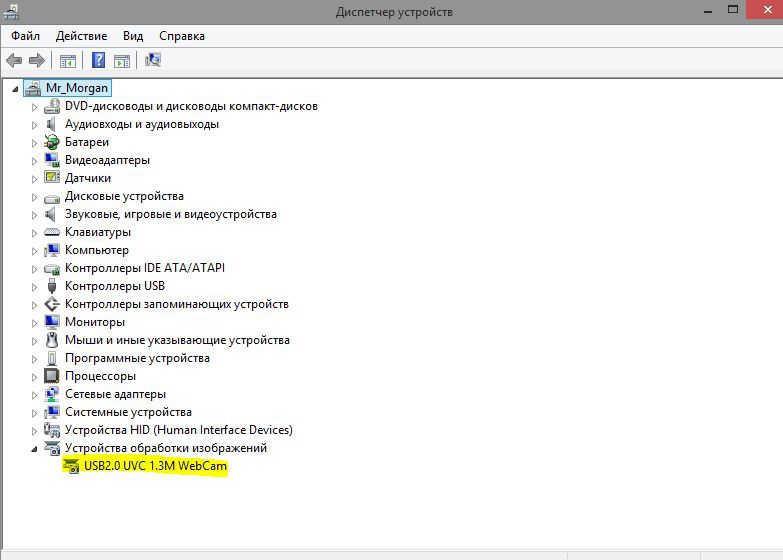Image resolution: width=783 pixels, height=560 pixels.
Task: Click the Scan for hardware changes icon
Action: click(153, 60)
